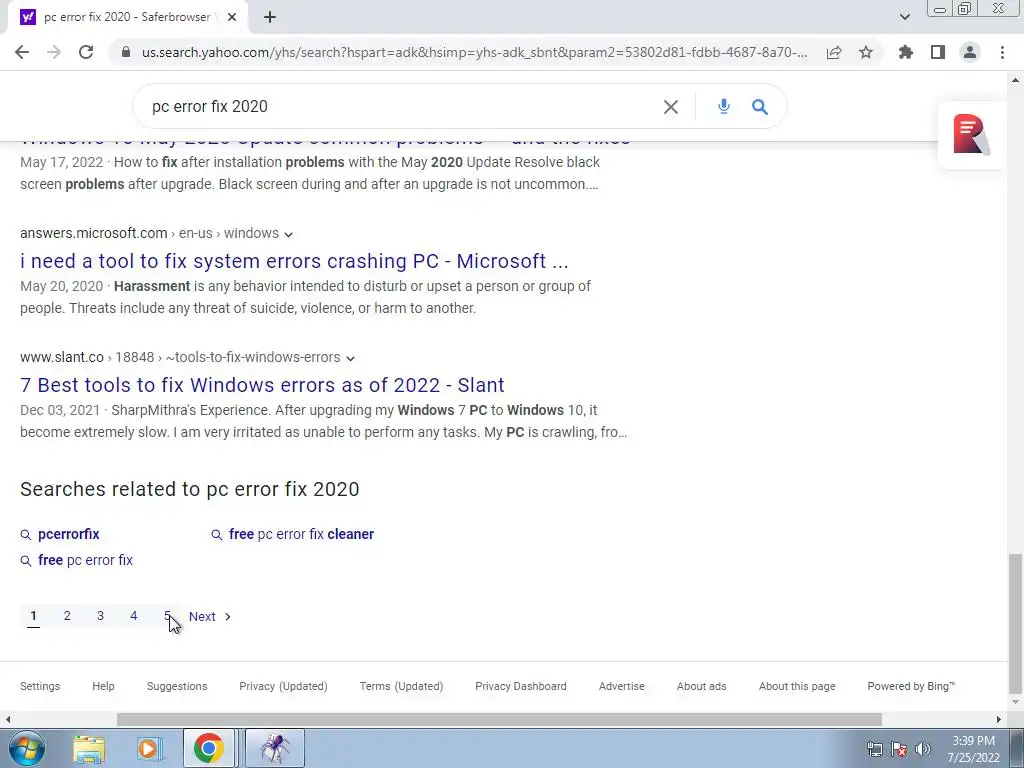Go back using the browser back arrow

click(x=22, y=52)
